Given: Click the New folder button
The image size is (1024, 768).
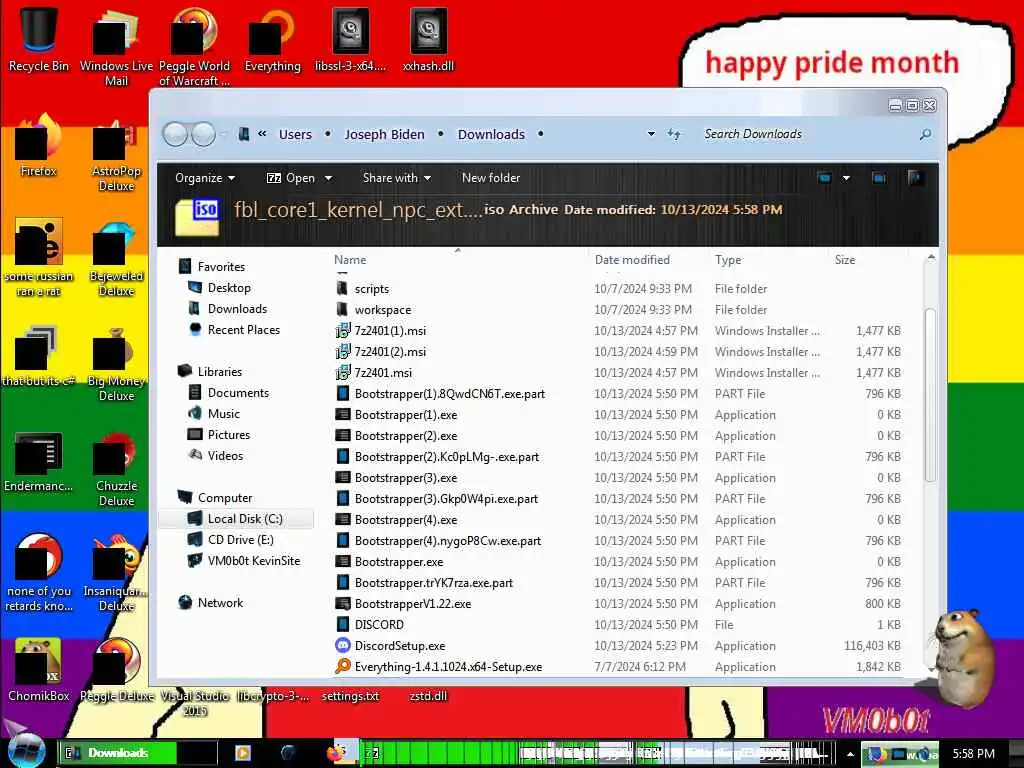Looking at the screenshot, I should tap(491, 178).
